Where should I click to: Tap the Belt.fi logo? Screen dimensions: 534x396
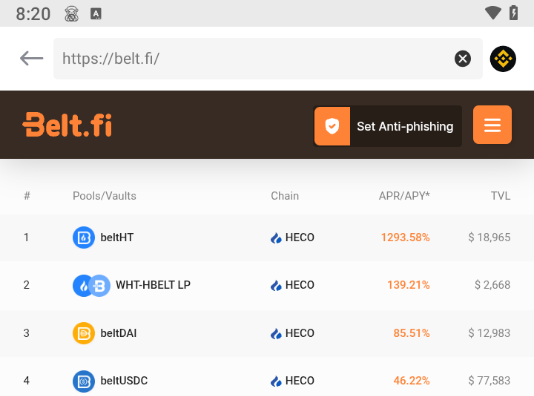point(67,125)
